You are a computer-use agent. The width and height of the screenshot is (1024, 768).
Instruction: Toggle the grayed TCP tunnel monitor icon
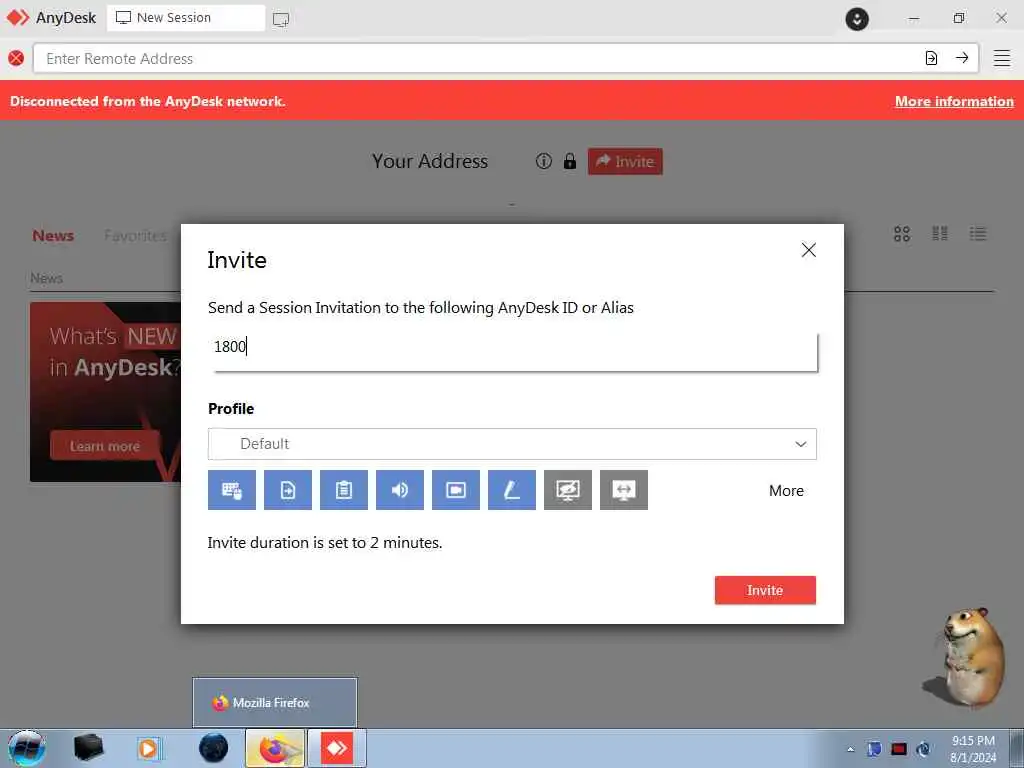[x=624, y=490]
